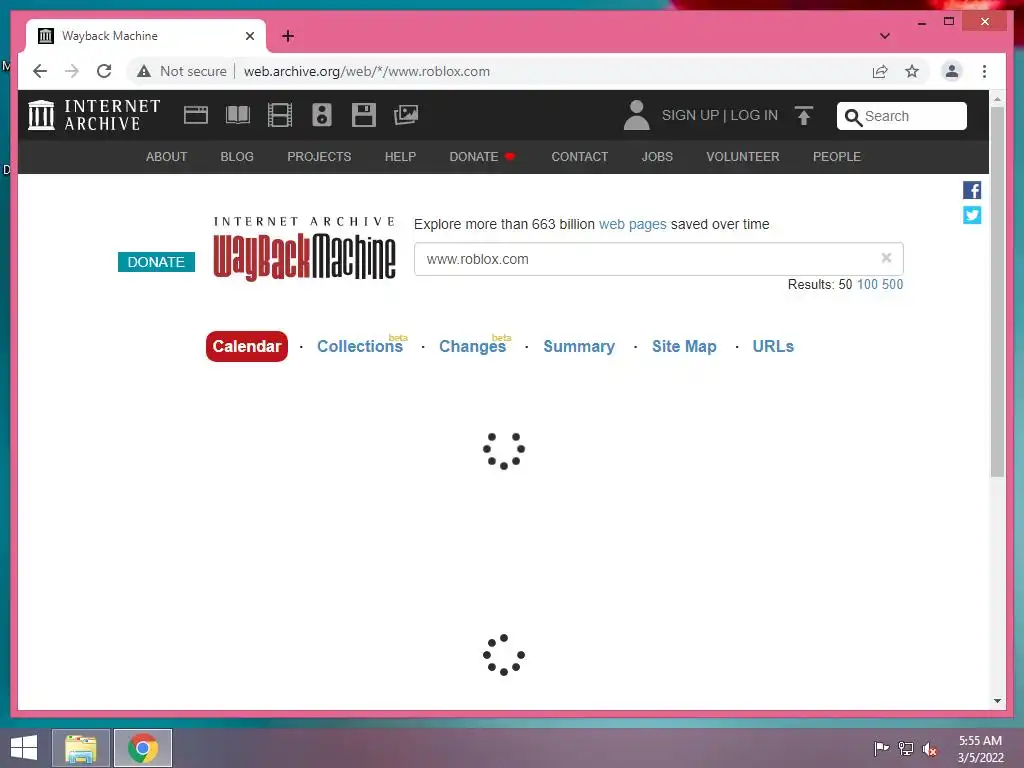This screenshot has height=768, width=1024.
Task: Select the Calendar tab
Action: pos(247,346)
